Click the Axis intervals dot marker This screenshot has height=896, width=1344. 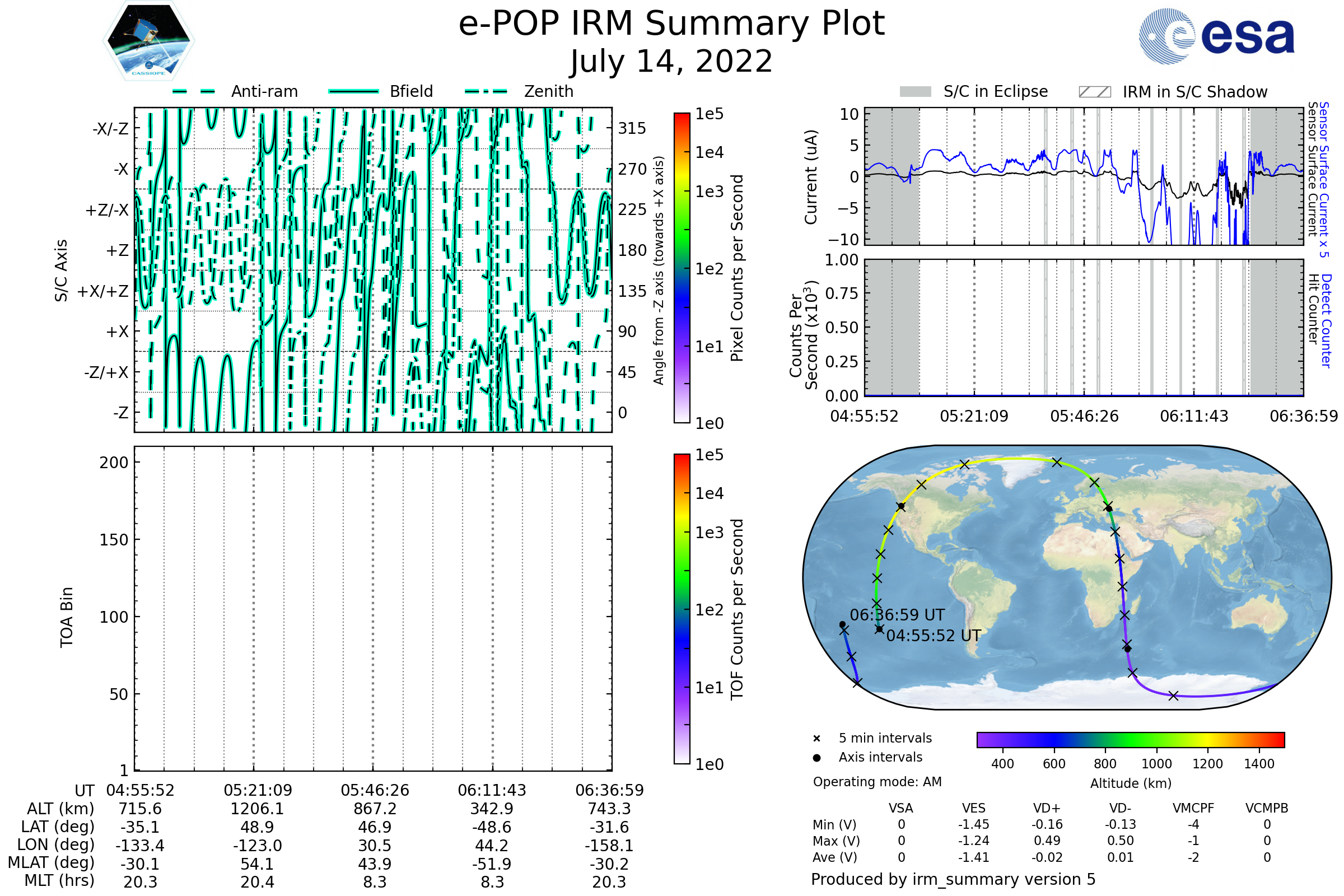[816, 758]
